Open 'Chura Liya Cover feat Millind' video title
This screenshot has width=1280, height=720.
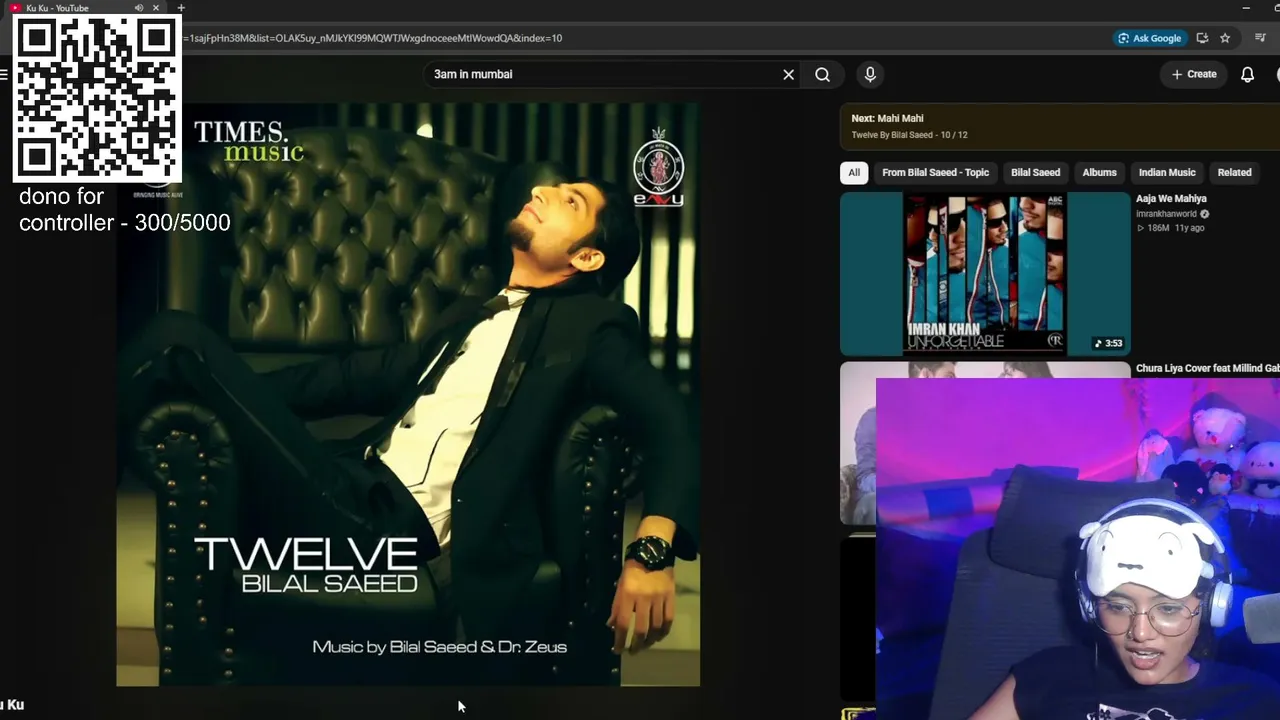point(1208,368)
